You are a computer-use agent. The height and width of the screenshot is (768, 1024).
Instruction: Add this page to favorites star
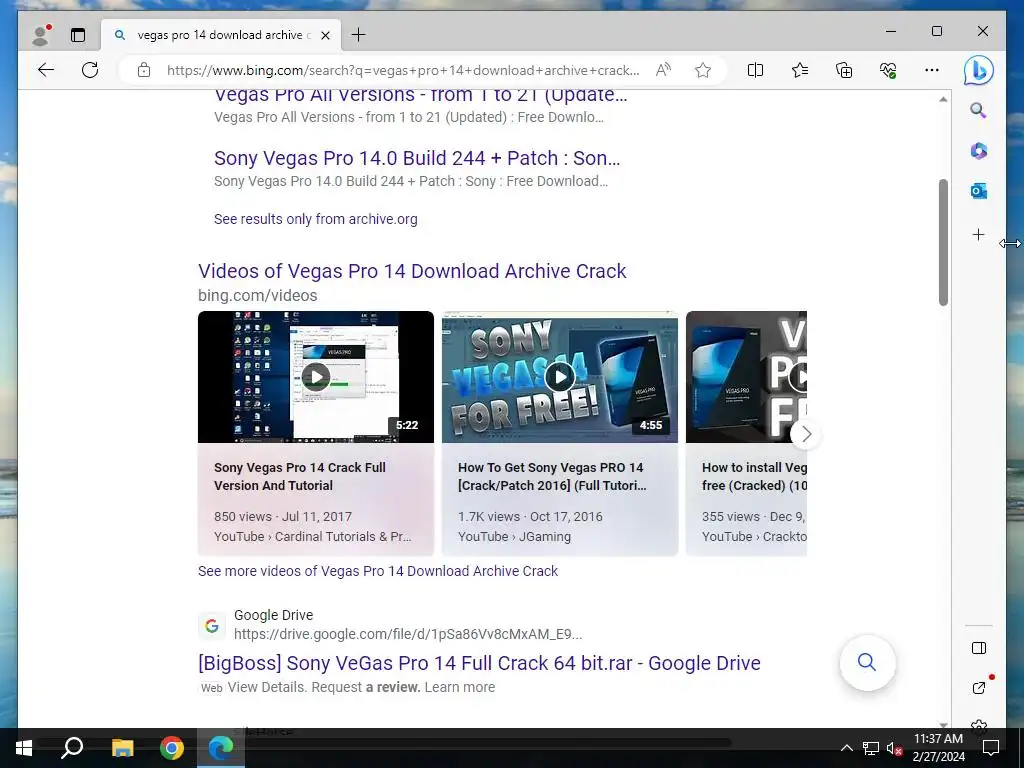(703, 70)
